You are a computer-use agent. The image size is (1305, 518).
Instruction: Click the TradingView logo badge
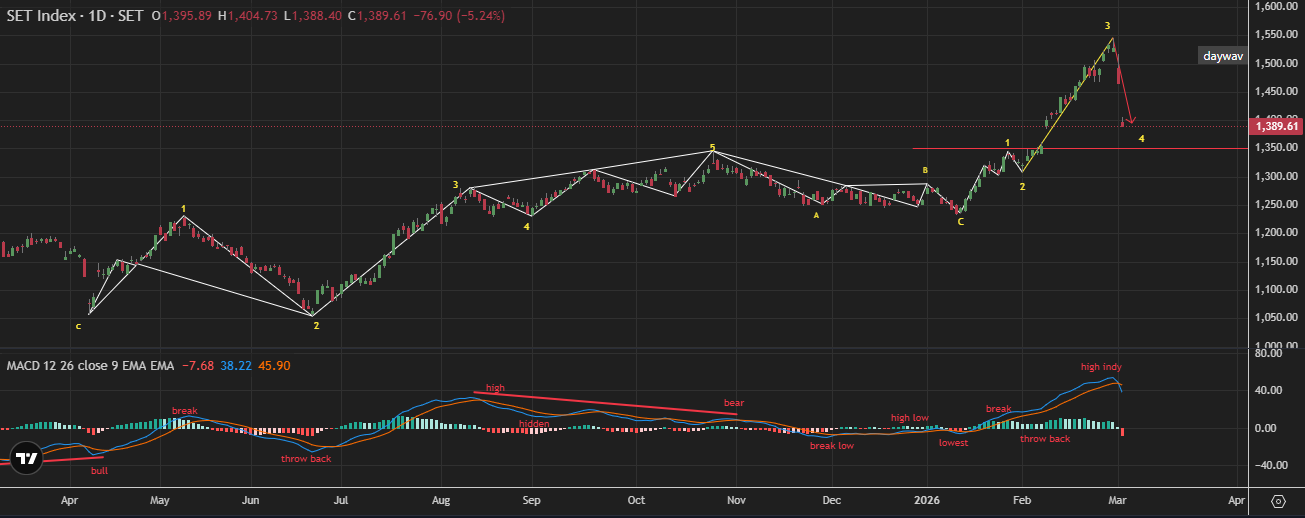[x=26, y=459]
